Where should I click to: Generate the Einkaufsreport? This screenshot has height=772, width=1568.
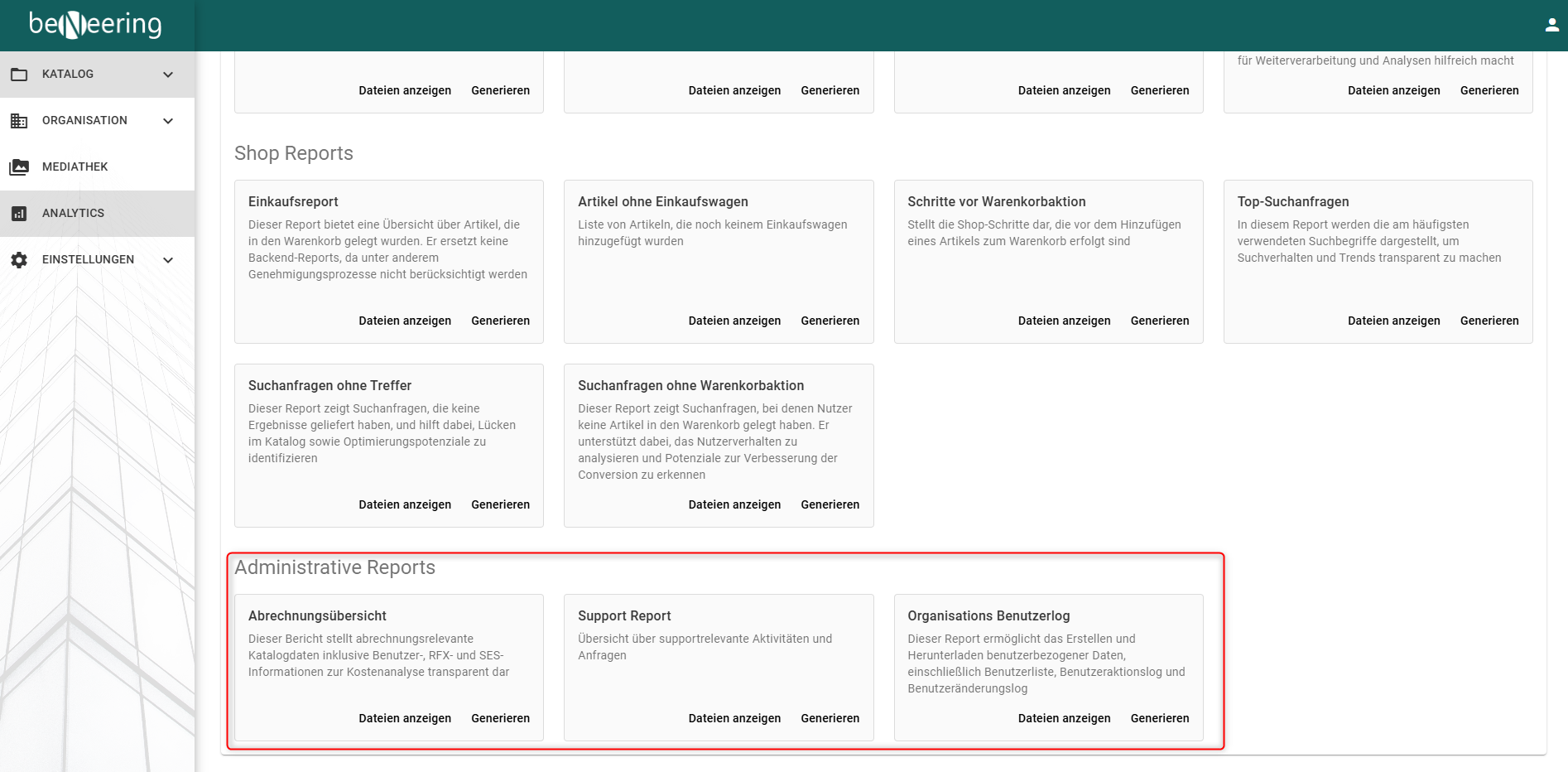tap(501, 321)
